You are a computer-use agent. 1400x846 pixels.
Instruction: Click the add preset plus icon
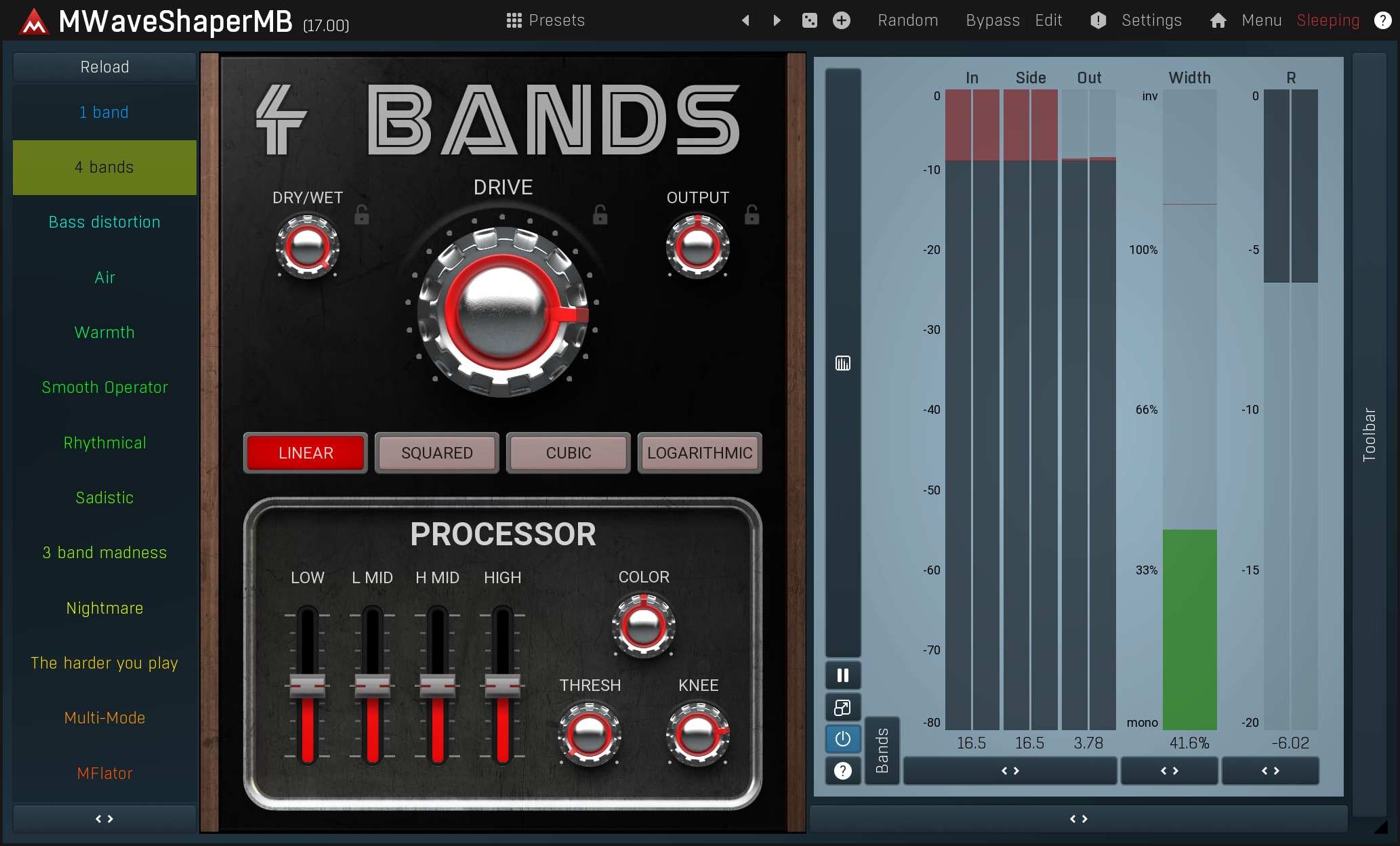841,20
